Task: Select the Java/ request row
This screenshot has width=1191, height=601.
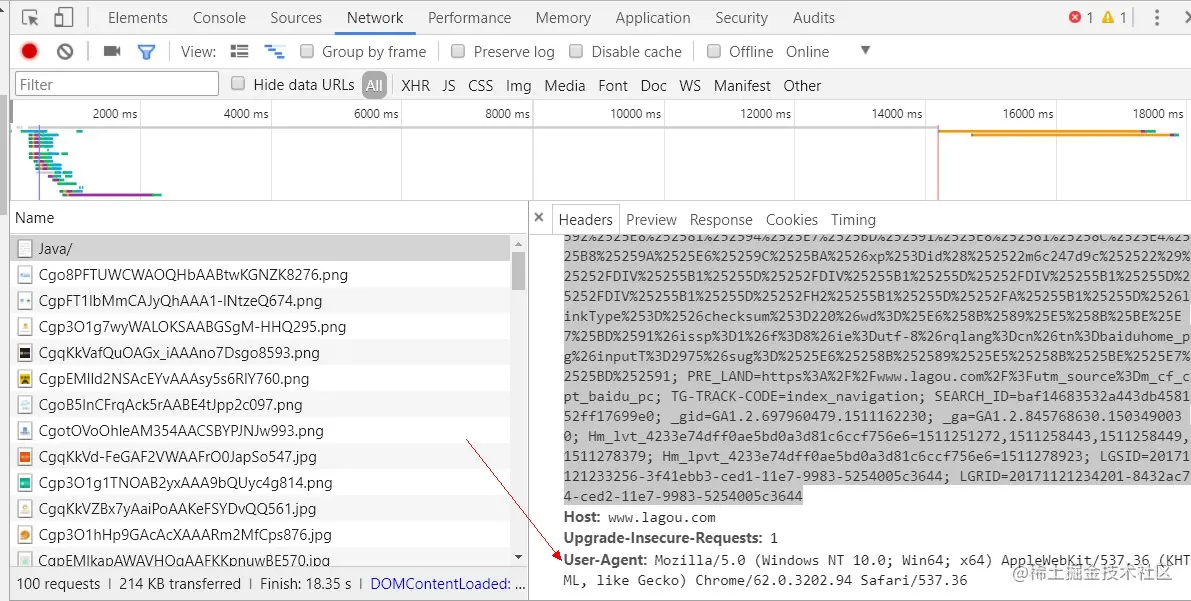Action: click(261, 248)
